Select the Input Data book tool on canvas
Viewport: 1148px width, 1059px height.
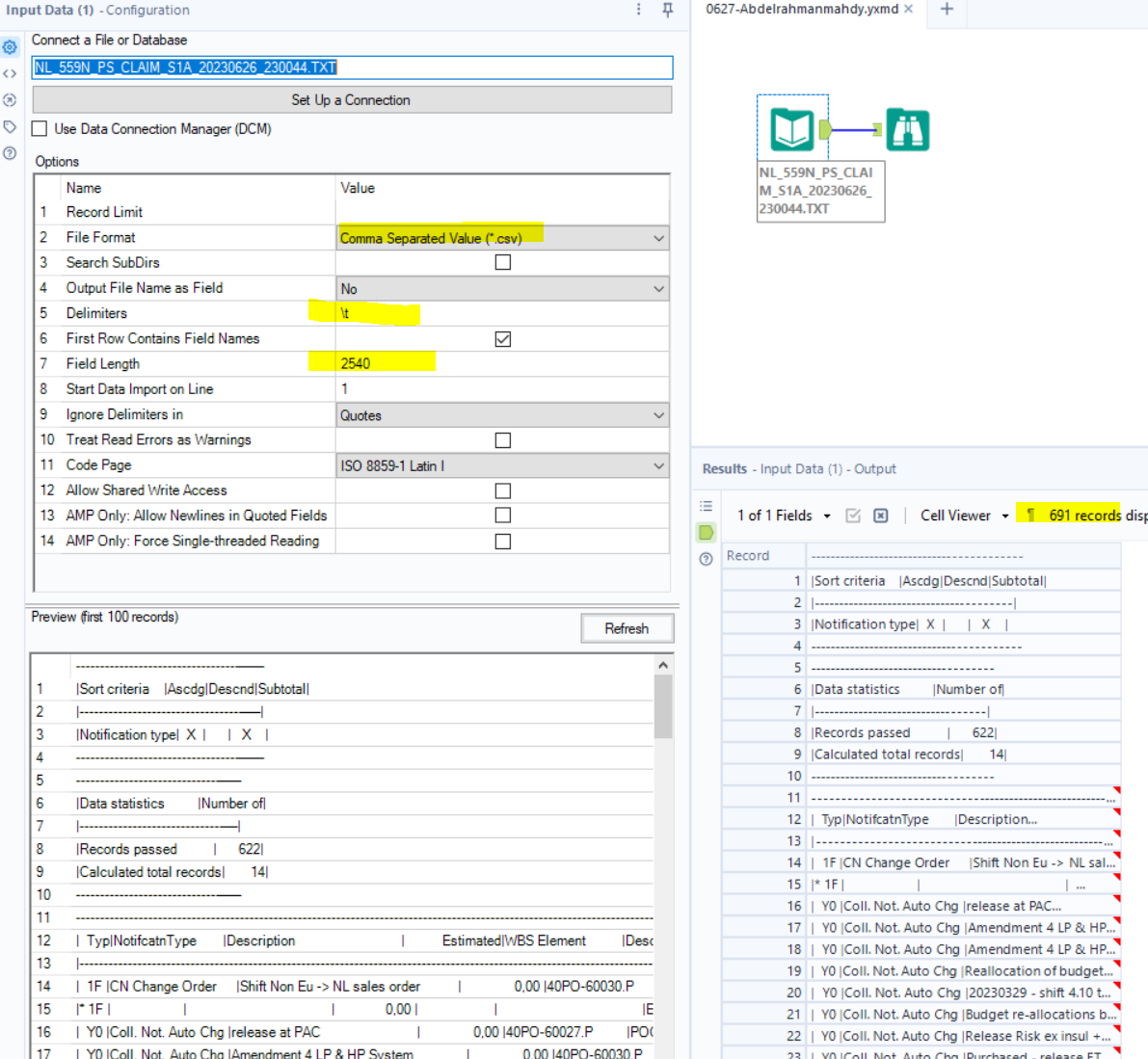[x=792, y=129]
